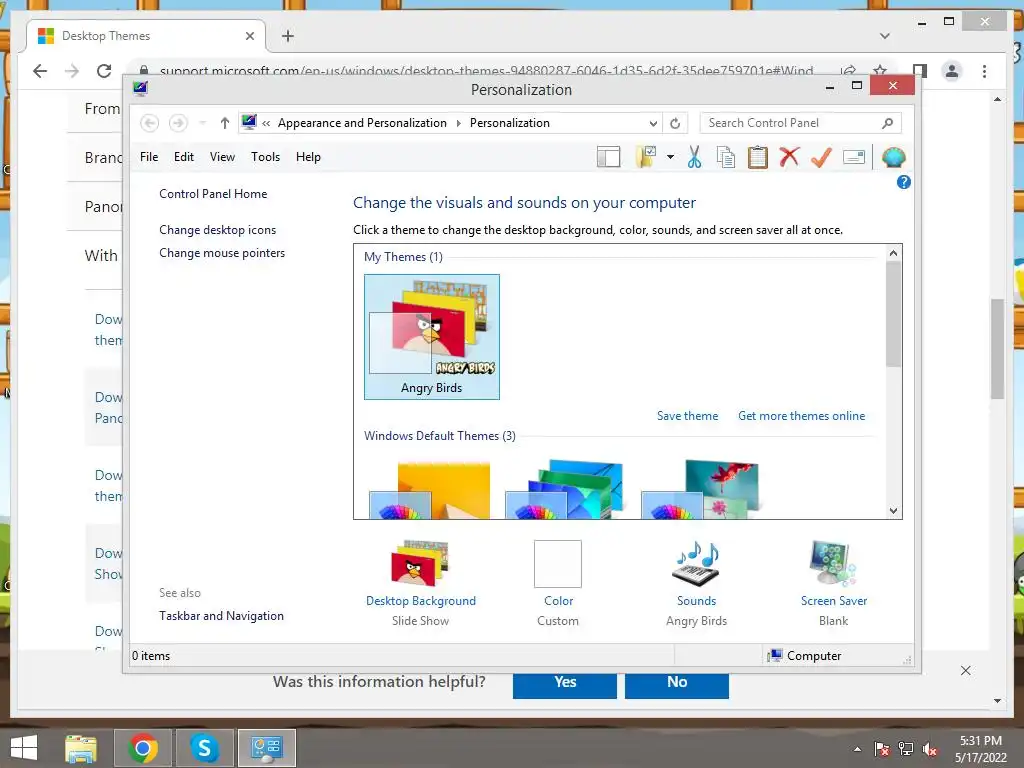The image size is (1024, 768).
Task: Open the Sounds Angry Birds settings
Action: [x=696, y=583]
